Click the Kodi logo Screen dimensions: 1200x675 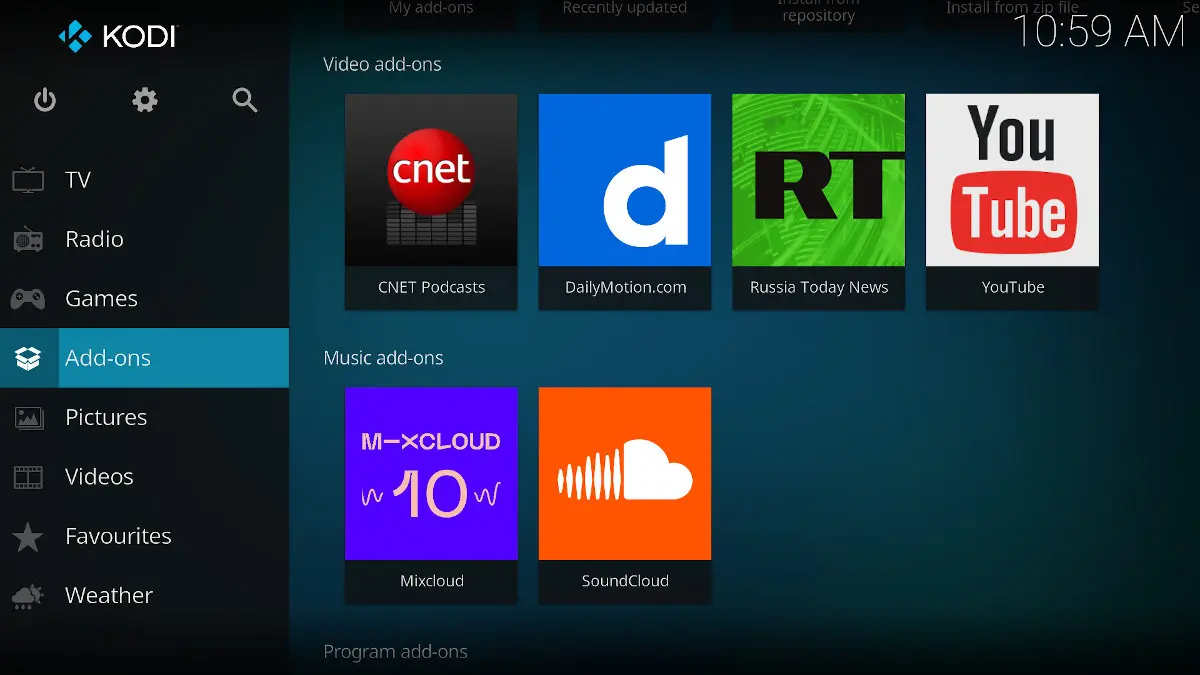point(117,37)
